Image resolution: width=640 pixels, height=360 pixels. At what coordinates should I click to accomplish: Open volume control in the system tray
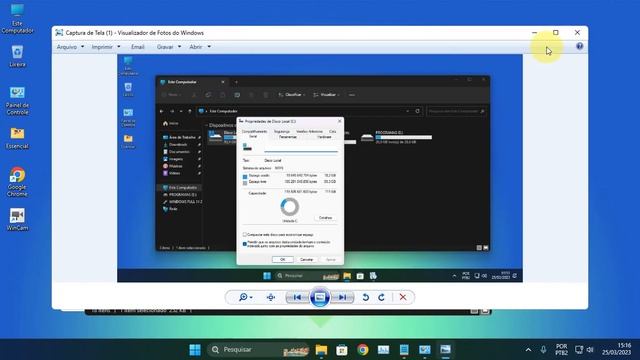coord(590,350)
